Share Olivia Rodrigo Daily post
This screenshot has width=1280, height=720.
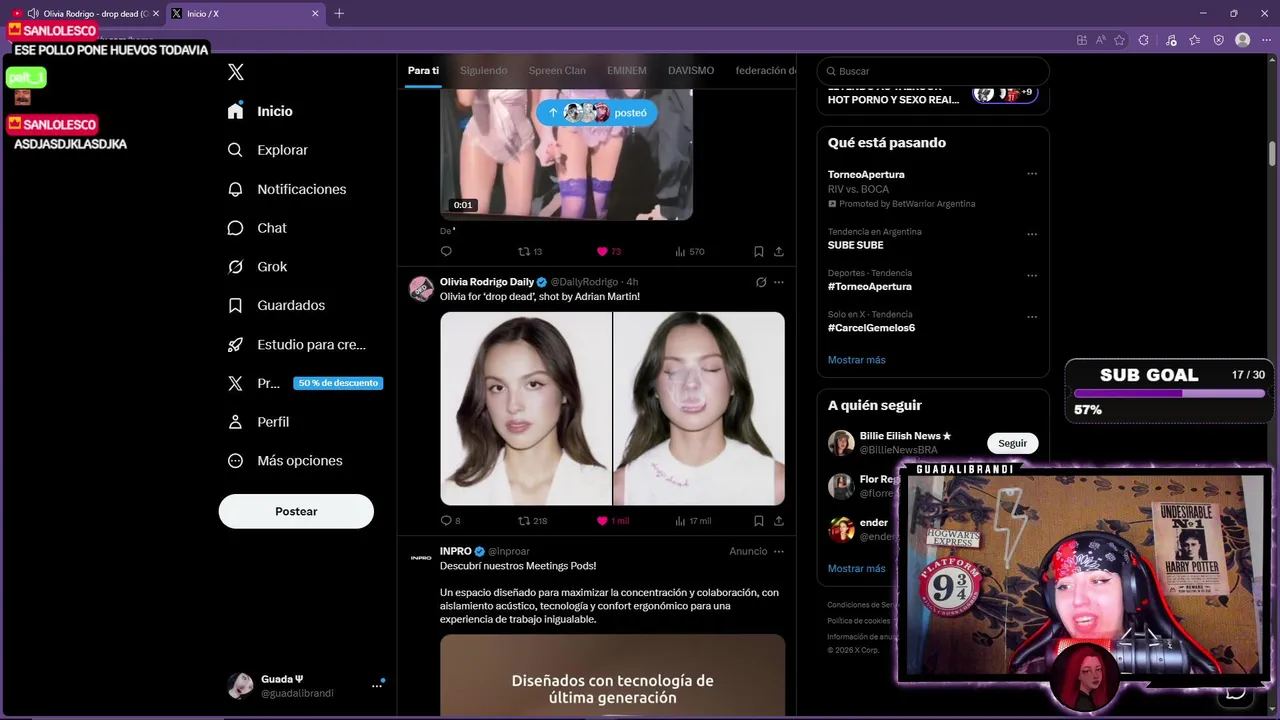779,521
